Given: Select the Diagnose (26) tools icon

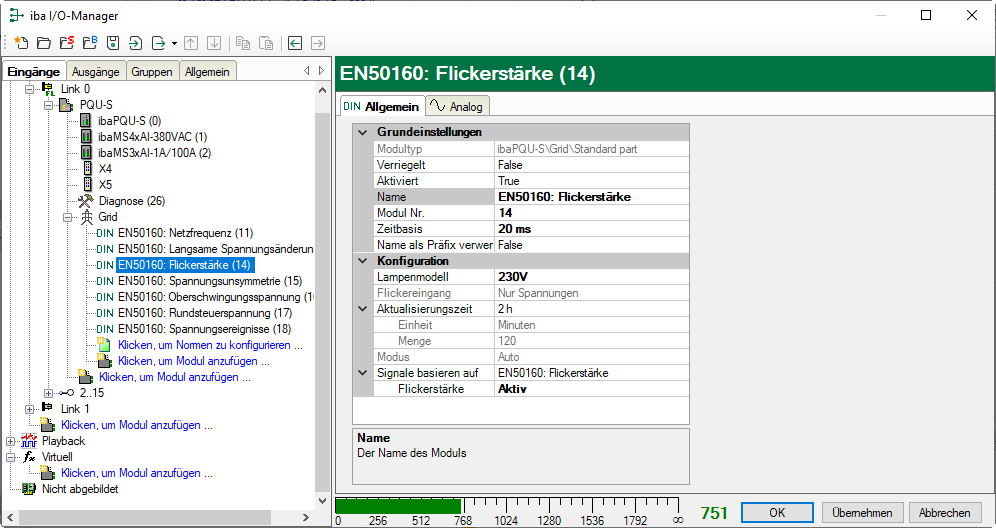Looking at the screenshot, I should tap(86, 200).
